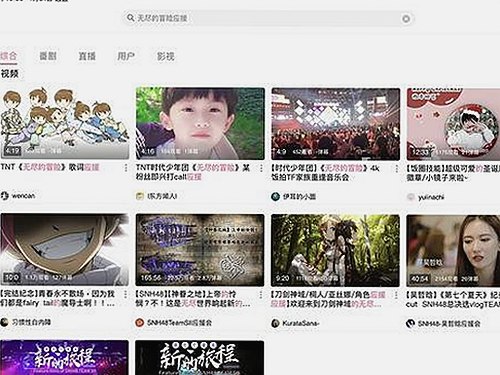Open more options for 完结纪念 fairy tail video
This screenshot has height=375, width=500.
(126, 294)
